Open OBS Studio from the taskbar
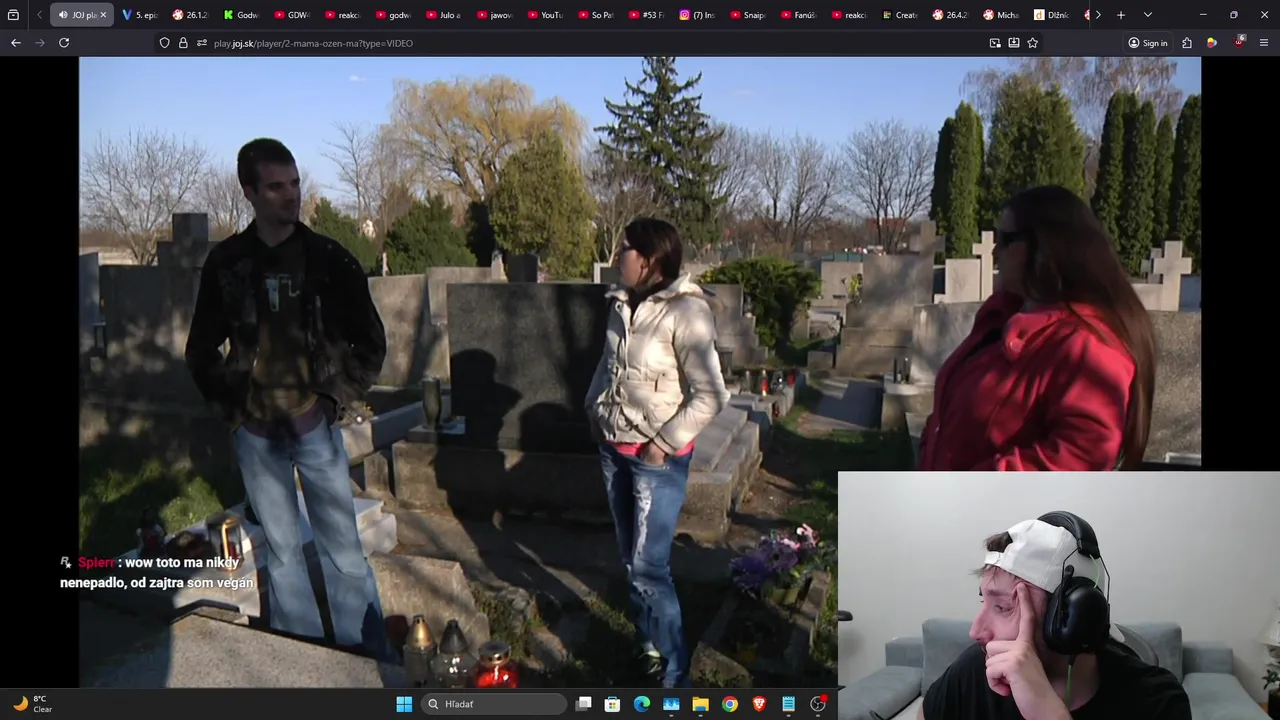This screenshot has height=720, width=1280. coord(818,704)
